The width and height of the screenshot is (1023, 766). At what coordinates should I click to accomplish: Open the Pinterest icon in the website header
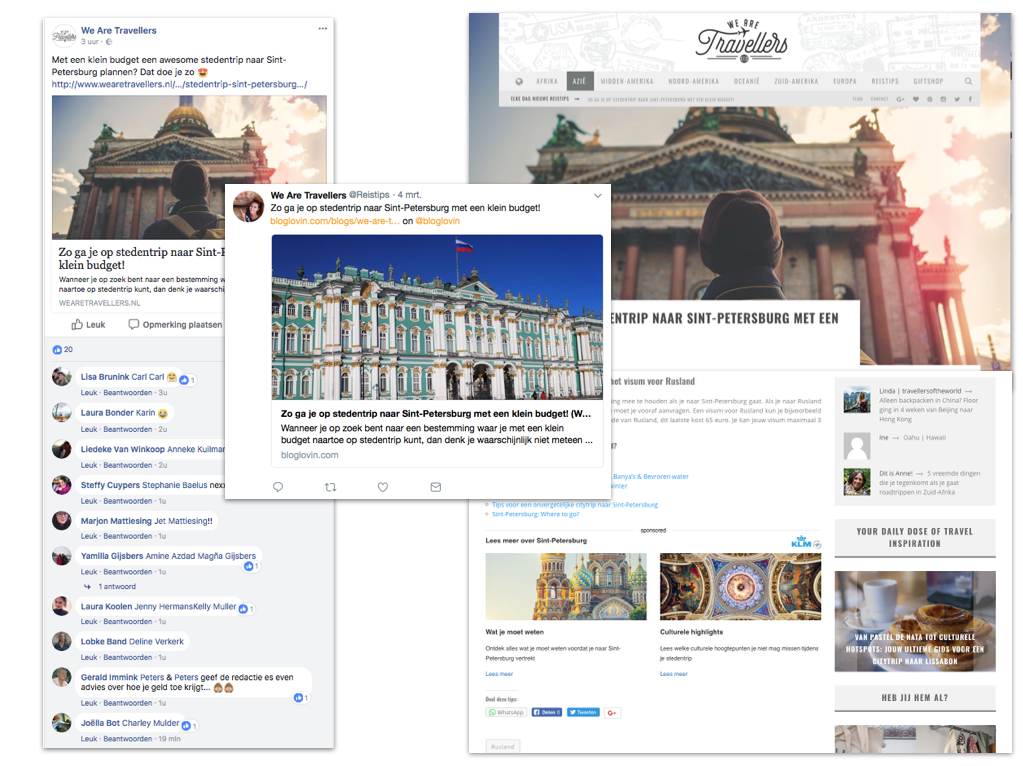930,99
